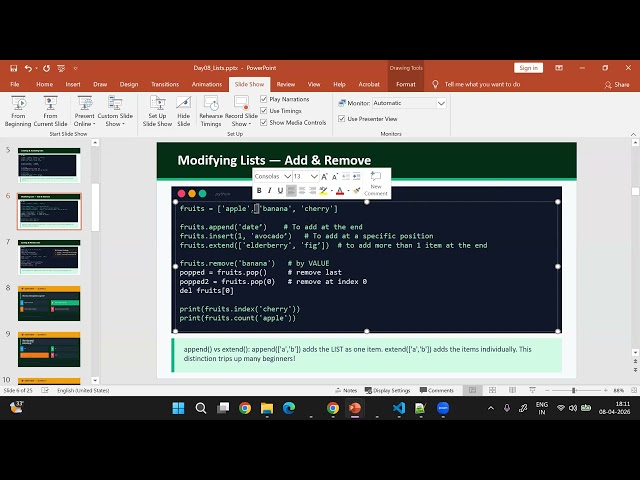Start Slide Show from status bar
Screen dimensions: 640x480
point(532,390)
